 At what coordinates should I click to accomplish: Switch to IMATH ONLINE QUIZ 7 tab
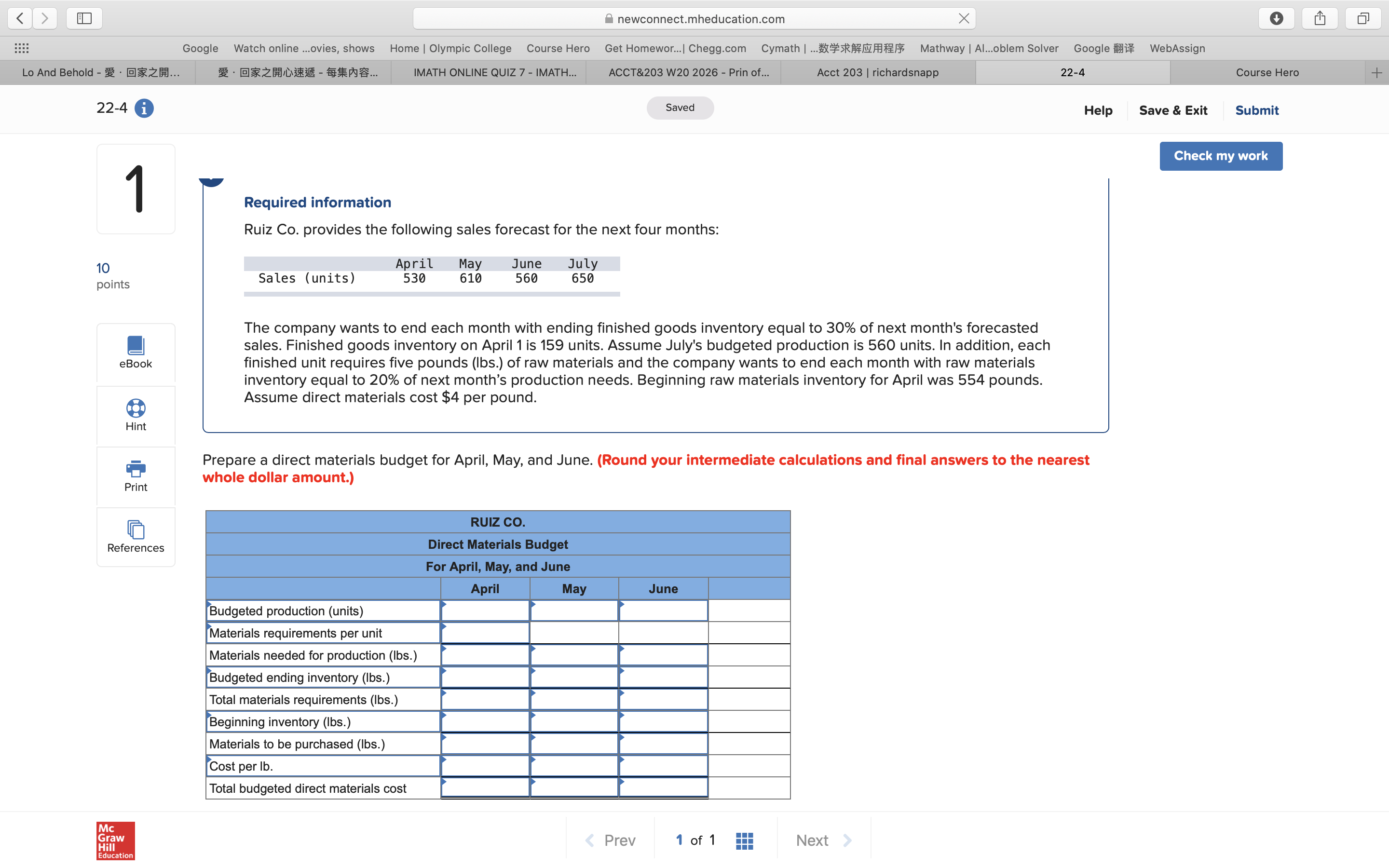[x=495, y=72]
